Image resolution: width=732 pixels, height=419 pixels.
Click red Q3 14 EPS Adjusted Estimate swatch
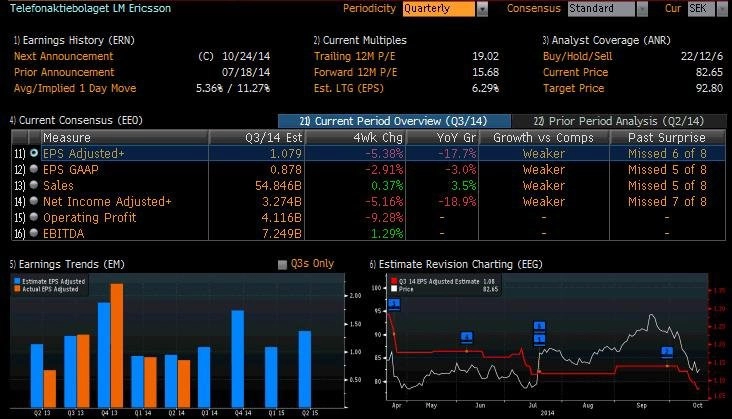pyautogui.click(x=394, y=281)
